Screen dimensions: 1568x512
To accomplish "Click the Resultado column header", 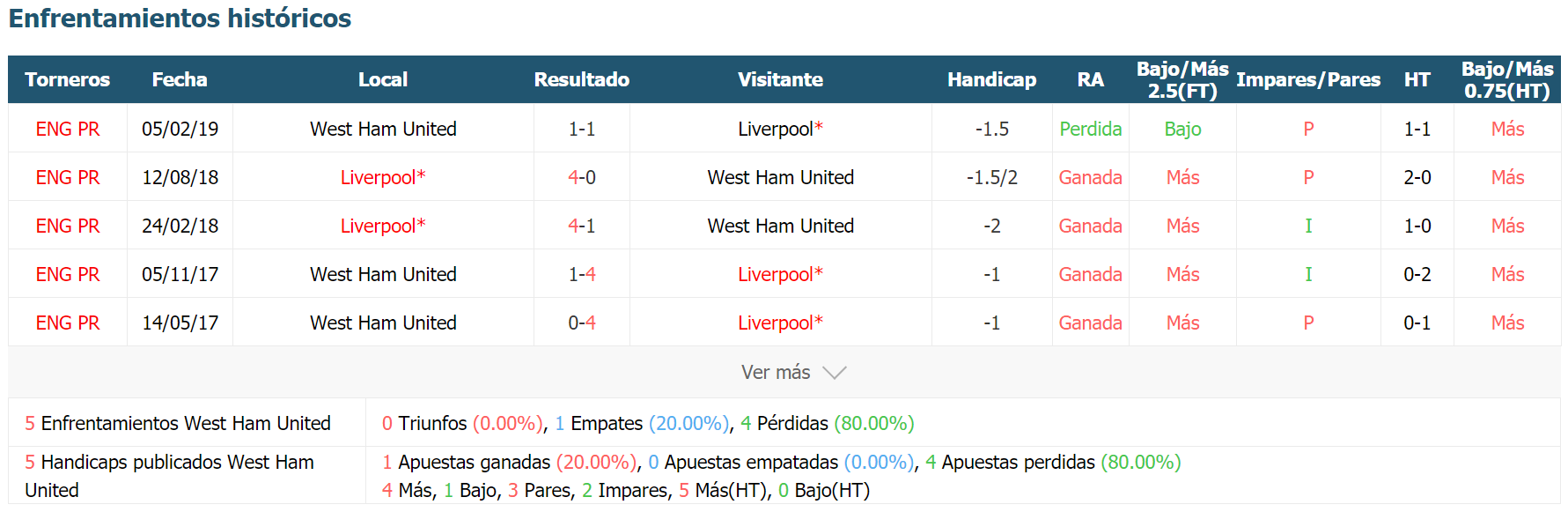I will pyautogui.click(x=582, y=79).
